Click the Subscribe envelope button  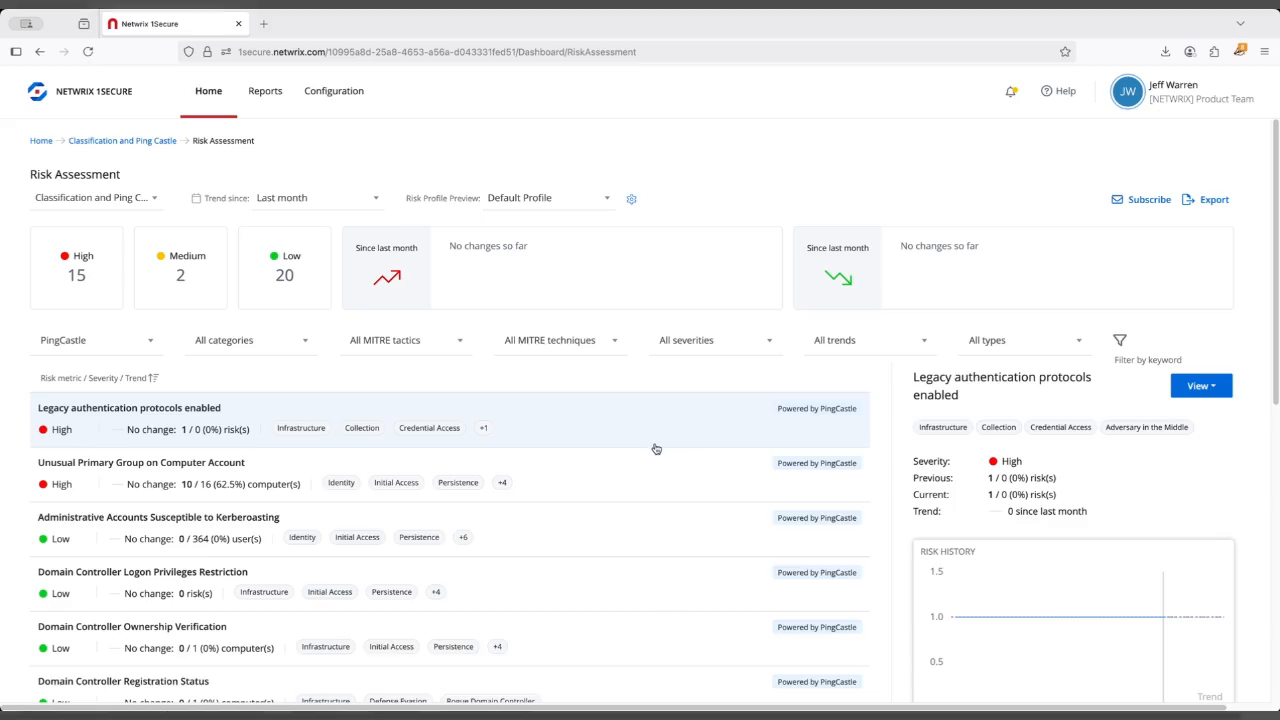click(x=1141, y=199)
